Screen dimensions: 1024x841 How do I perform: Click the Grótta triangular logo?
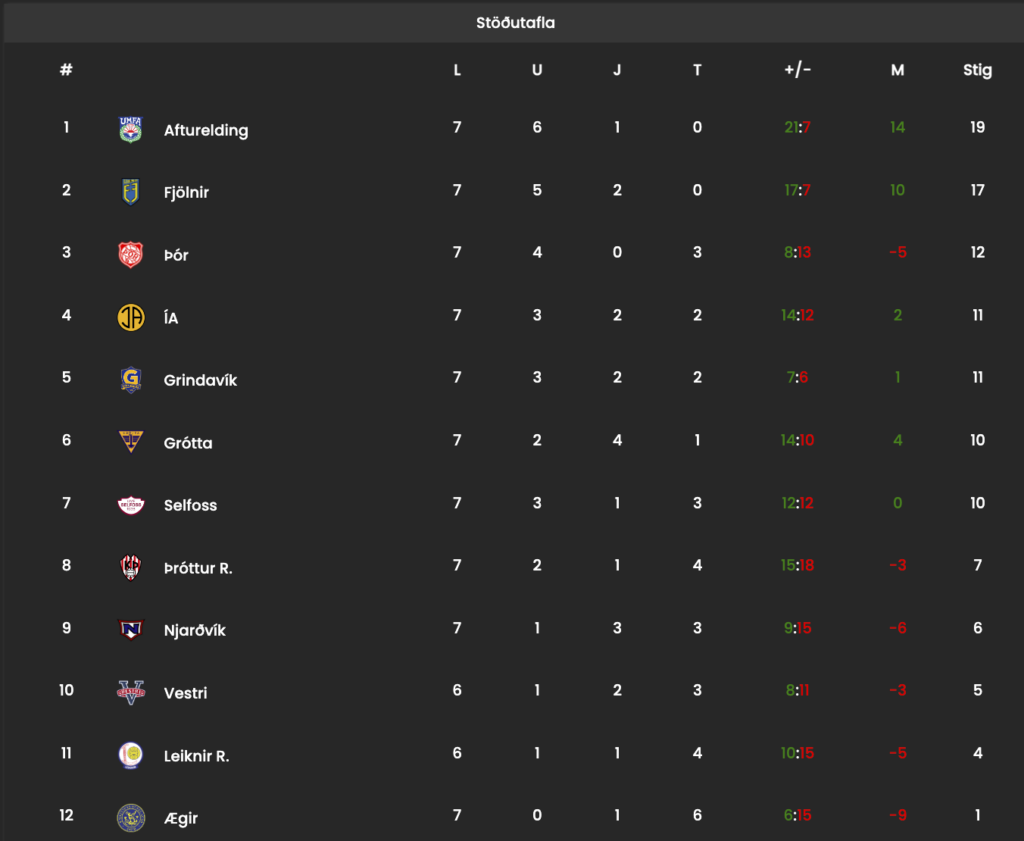(131, 442)
